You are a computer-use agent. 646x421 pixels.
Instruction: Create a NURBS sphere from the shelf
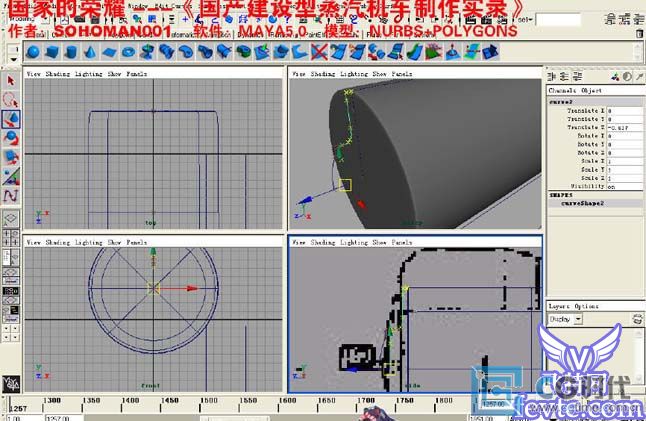click(33, 52)
